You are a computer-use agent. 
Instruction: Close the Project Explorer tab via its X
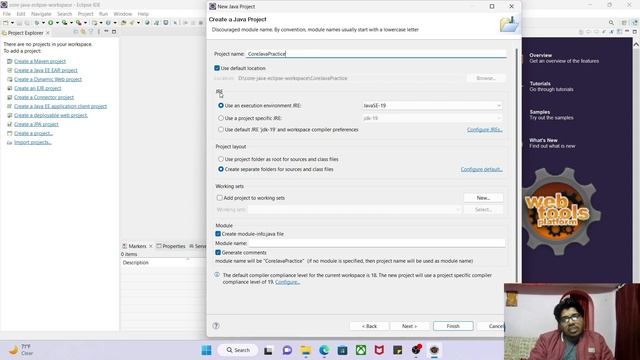(x=48, y=33)
